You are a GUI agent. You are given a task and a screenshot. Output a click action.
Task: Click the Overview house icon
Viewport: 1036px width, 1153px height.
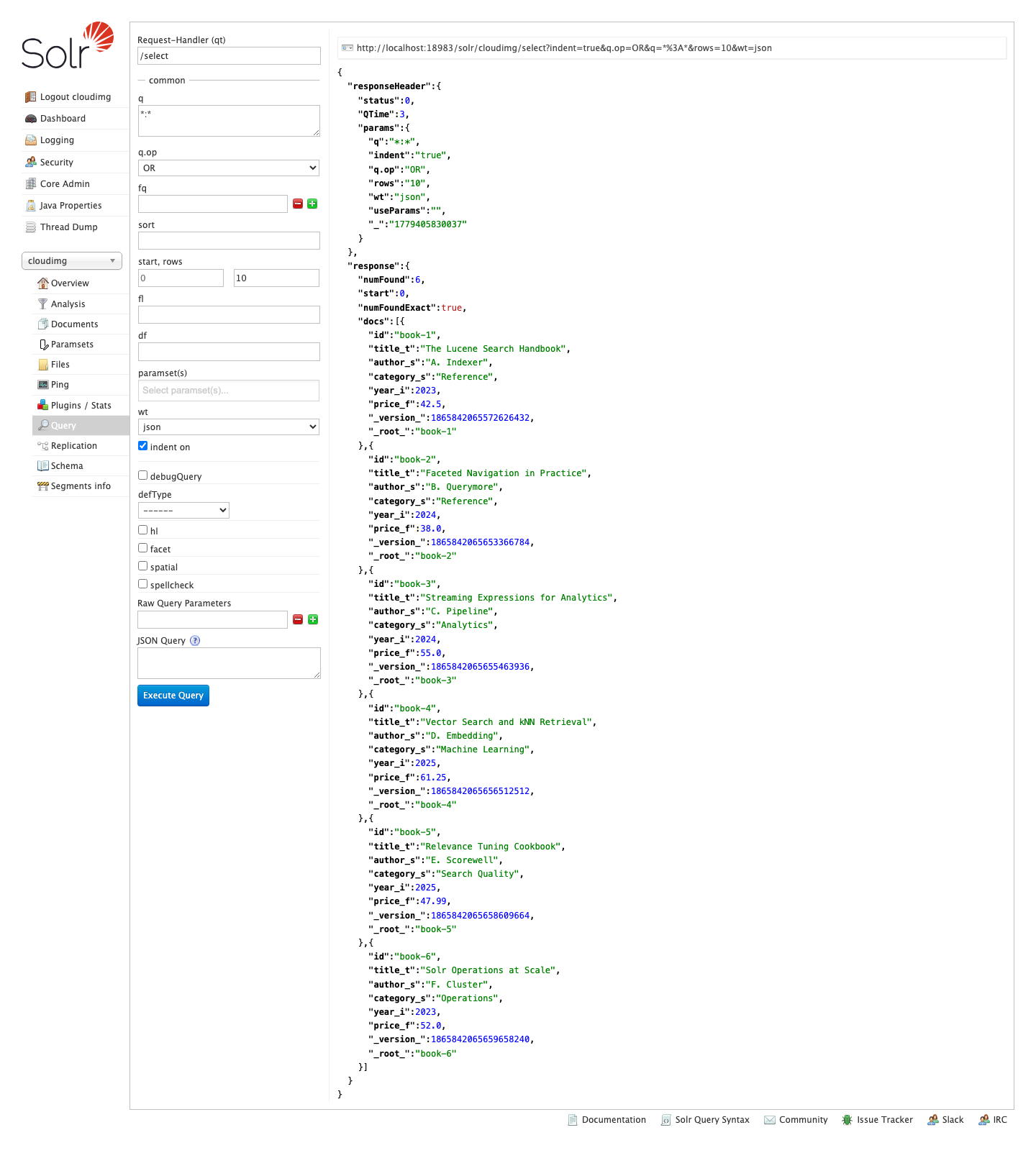tap(43, 283)
